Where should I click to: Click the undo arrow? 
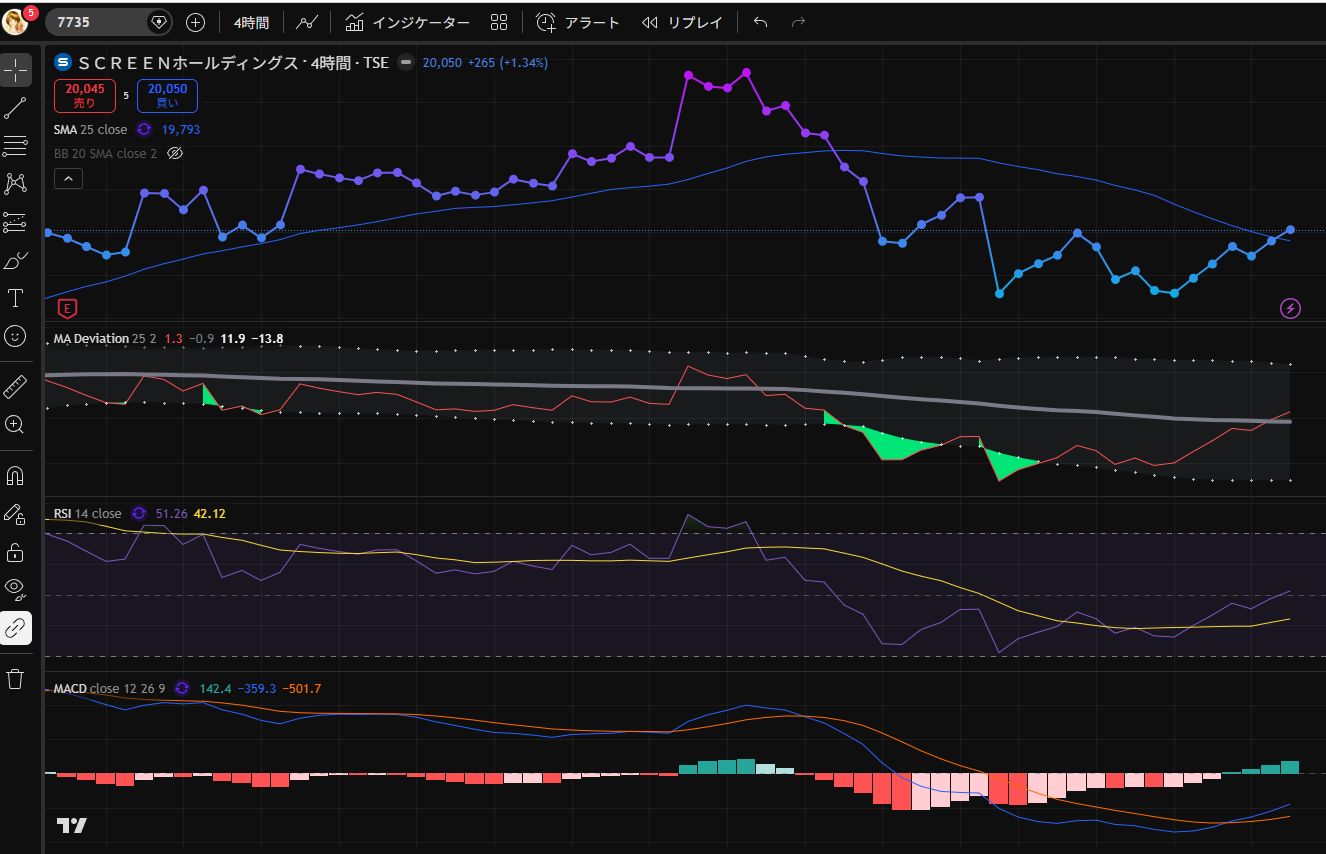761,22
